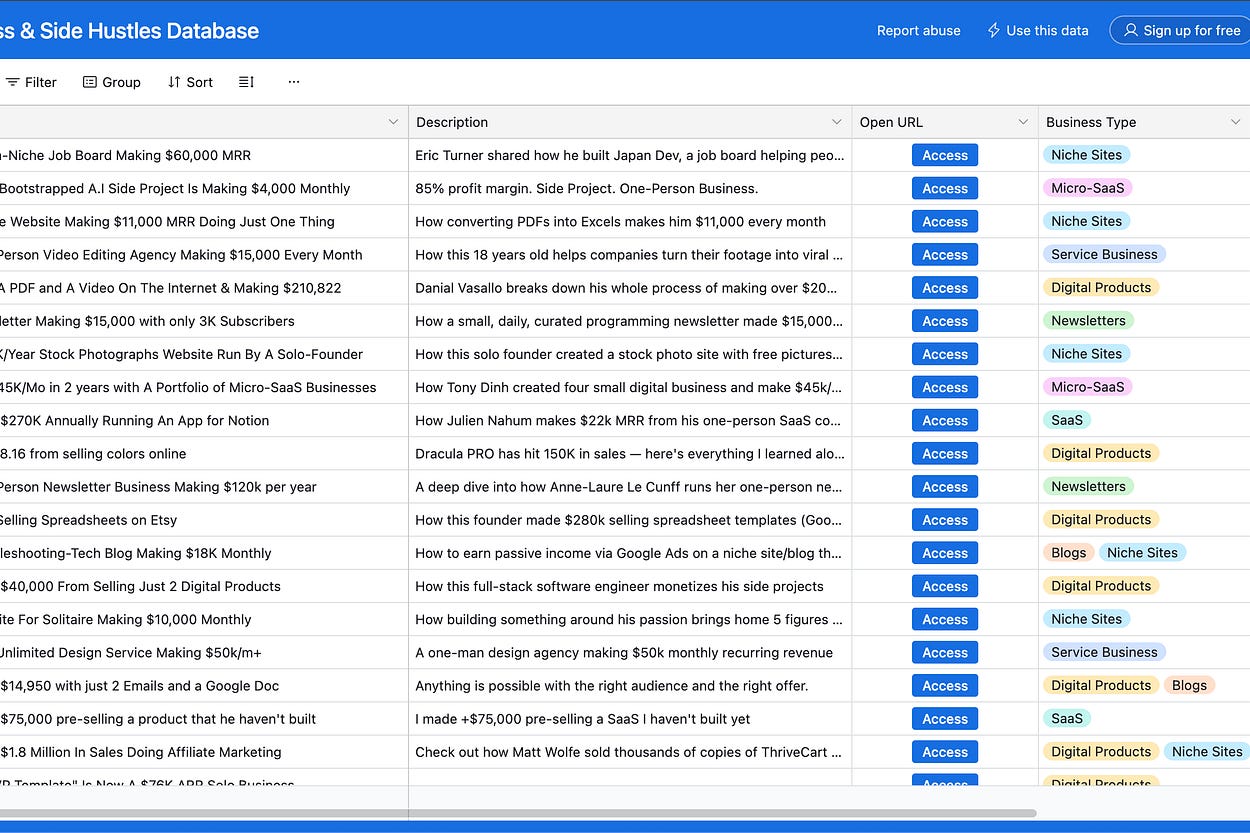Click 'Eric Turner shared how he built' description
Viewport: 1250px width, 833px height.
[630, 155]
